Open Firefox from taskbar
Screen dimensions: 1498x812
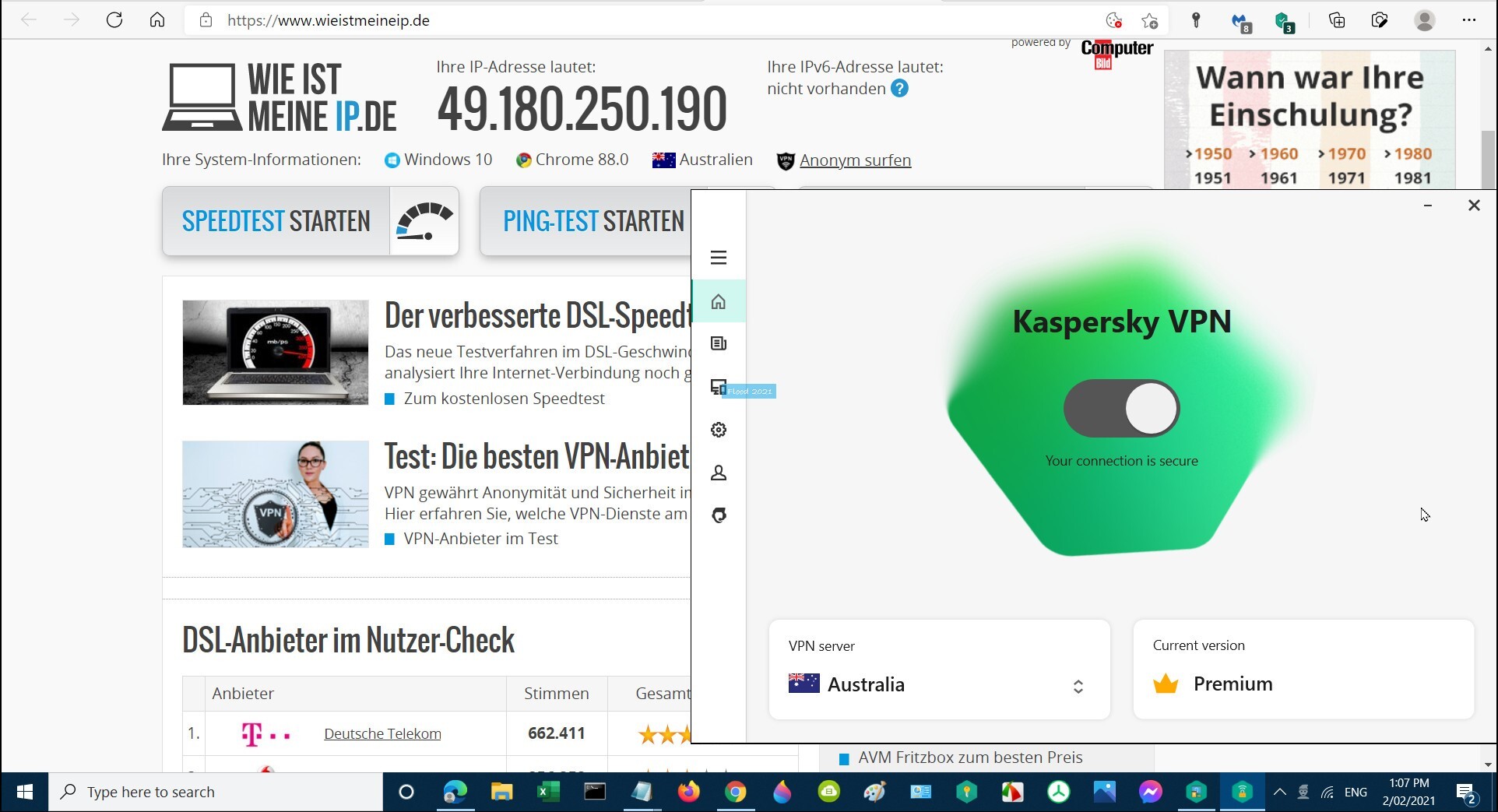[688, 792]
